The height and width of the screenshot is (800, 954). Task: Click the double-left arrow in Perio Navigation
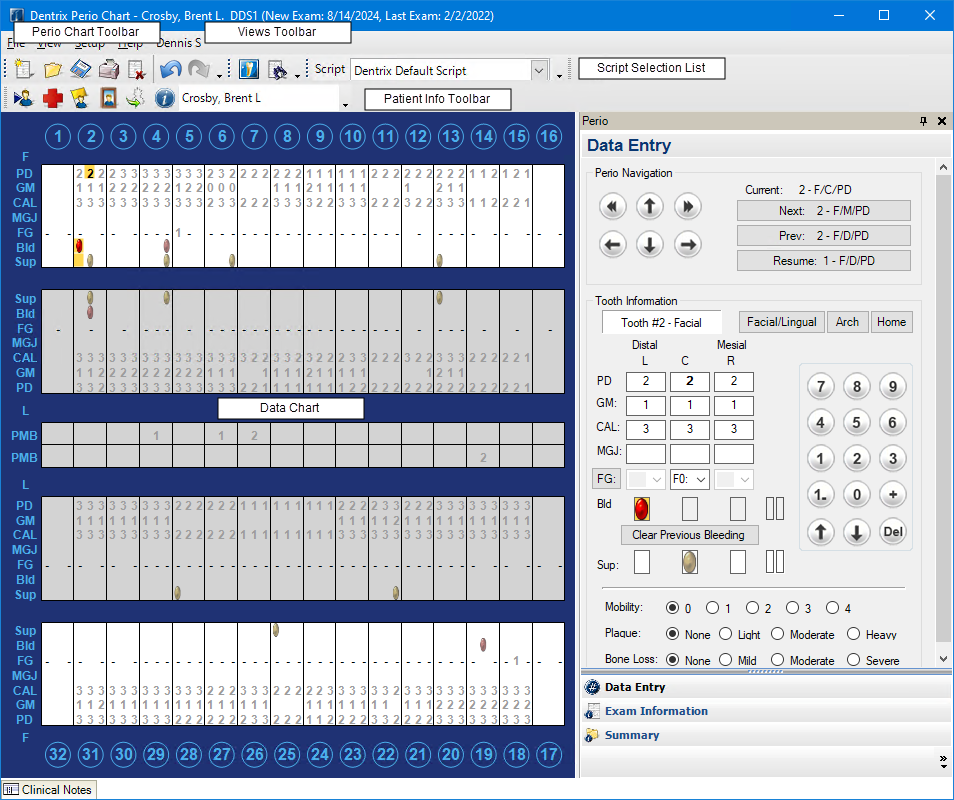[x=613, y=207]
